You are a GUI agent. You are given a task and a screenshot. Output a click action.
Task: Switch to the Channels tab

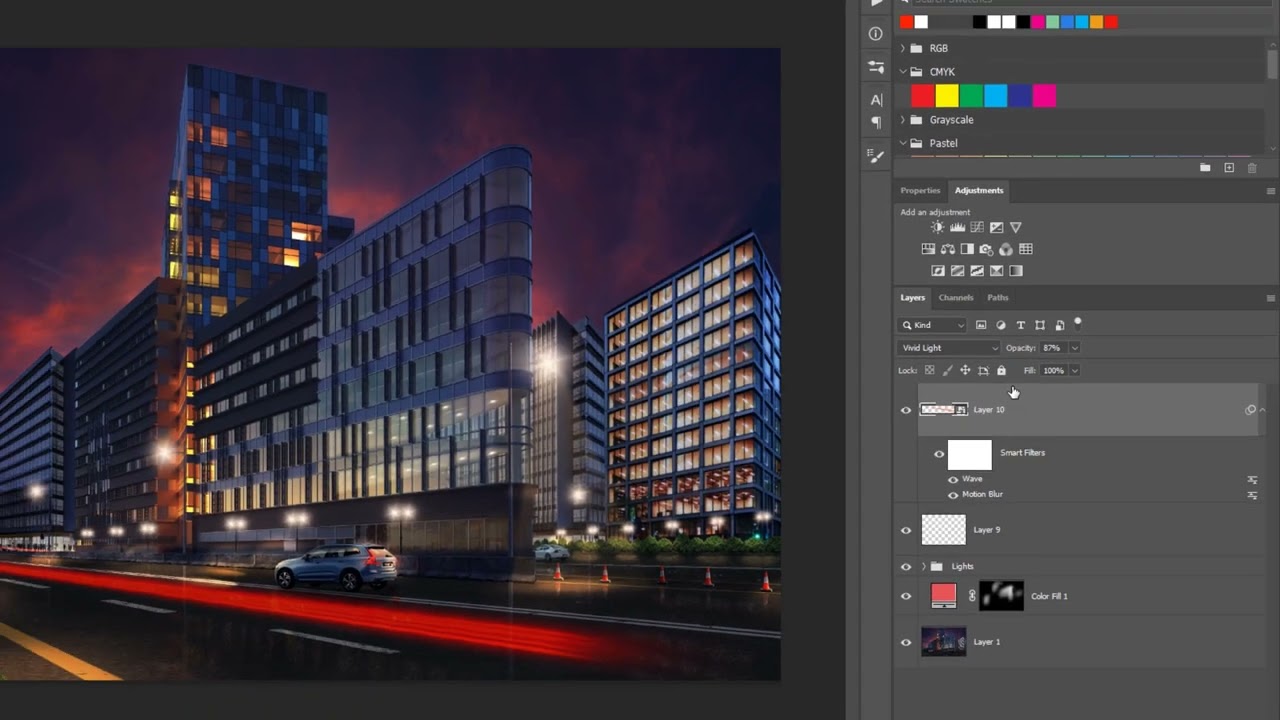click(x=956, y=298)
